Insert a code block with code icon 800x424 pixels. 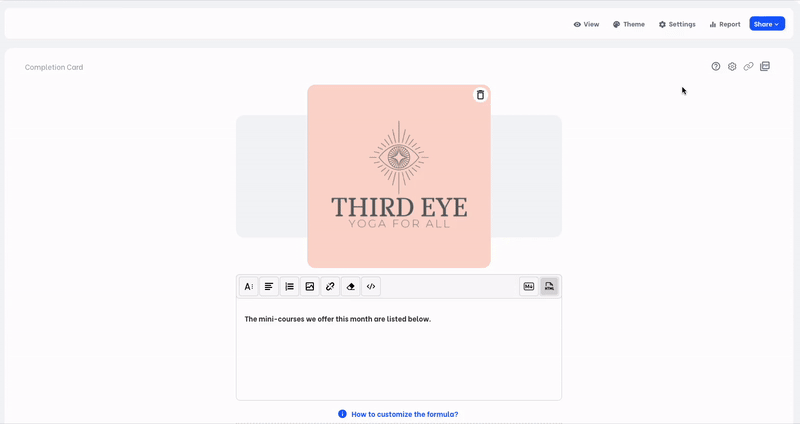(x=371, y=287)
